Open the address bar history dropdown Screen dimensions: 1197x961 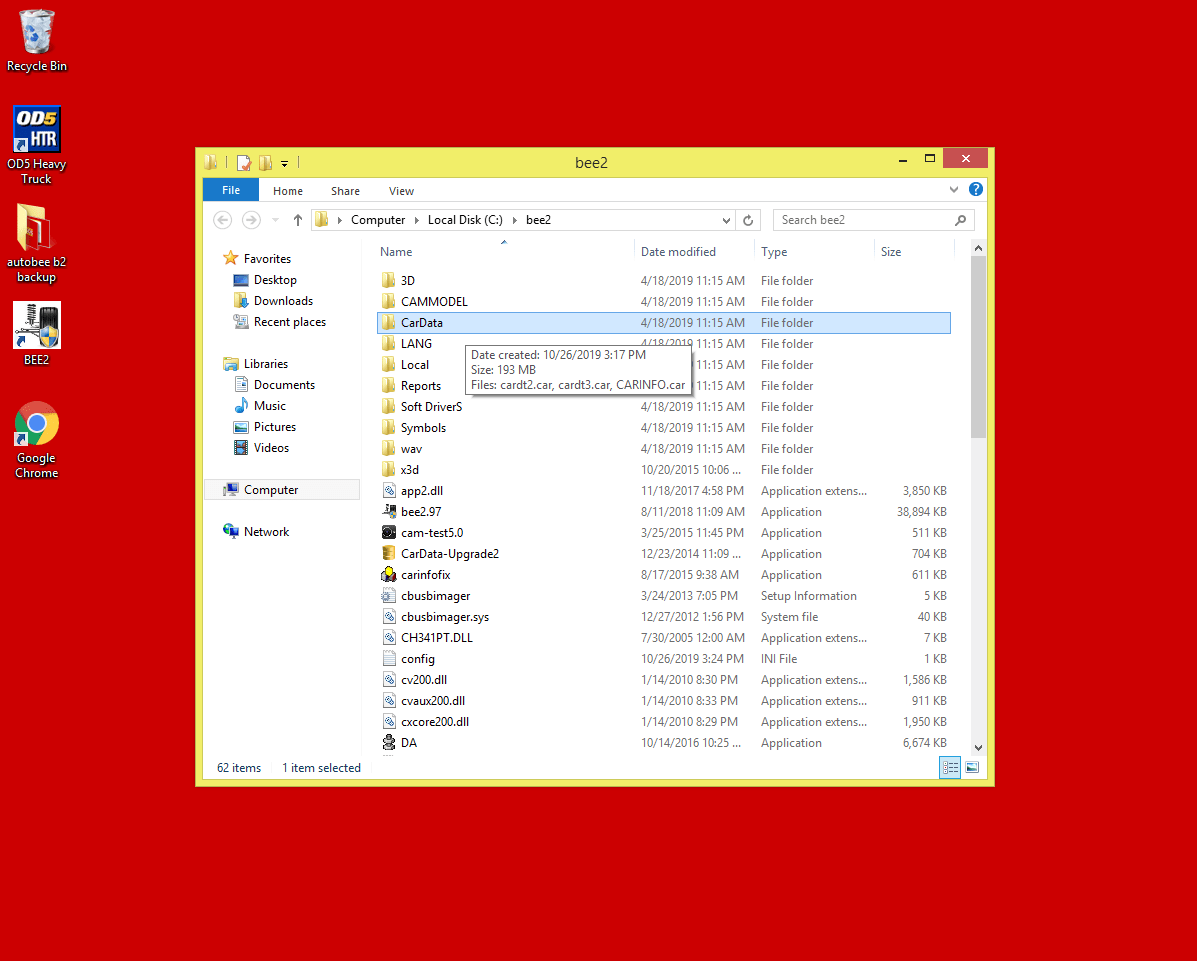[x=726, y=220]
